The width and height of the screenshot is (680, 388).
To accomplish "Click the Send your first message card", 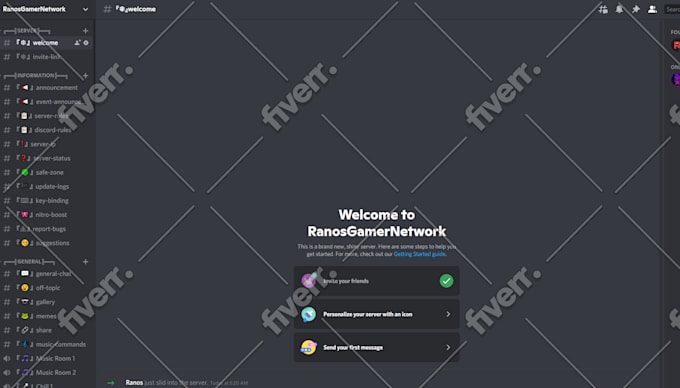I will pos(376,347).
